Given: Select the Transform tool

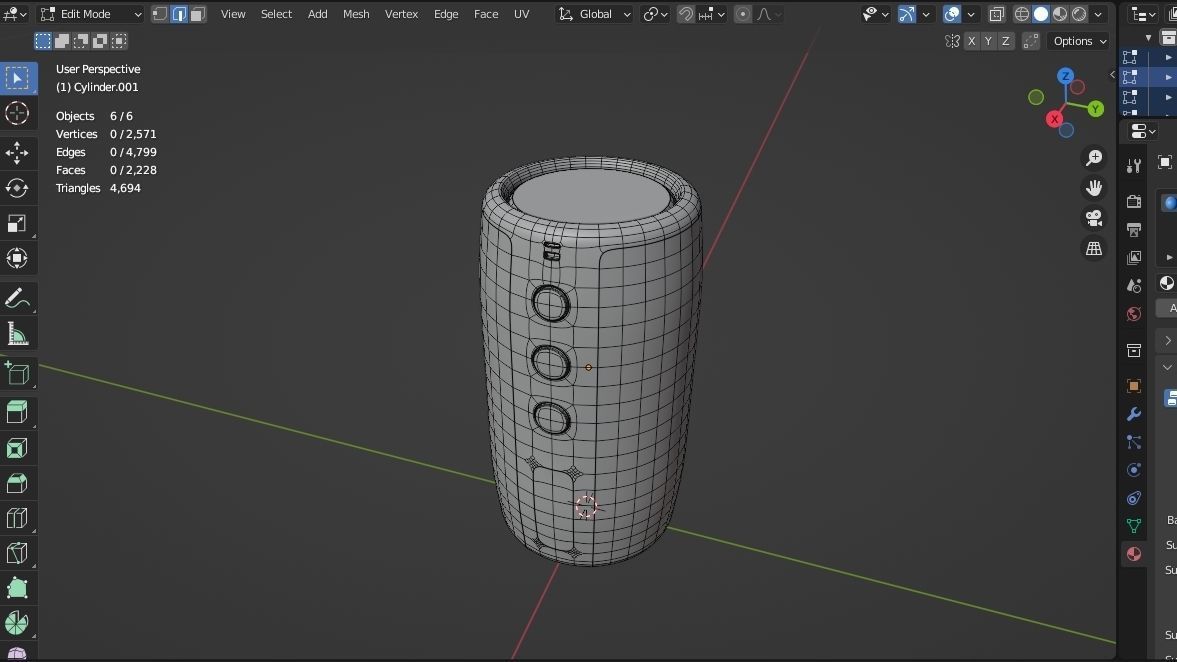Looking at the screenshot, I should (x=17, y=259).
